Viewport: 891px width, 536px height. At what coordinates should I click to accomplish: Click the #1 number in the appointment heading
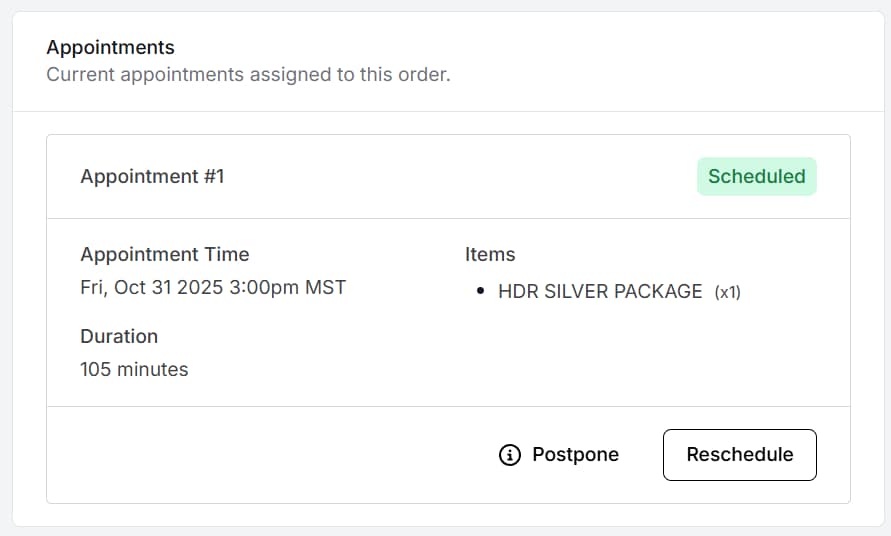tap(213, 177)
